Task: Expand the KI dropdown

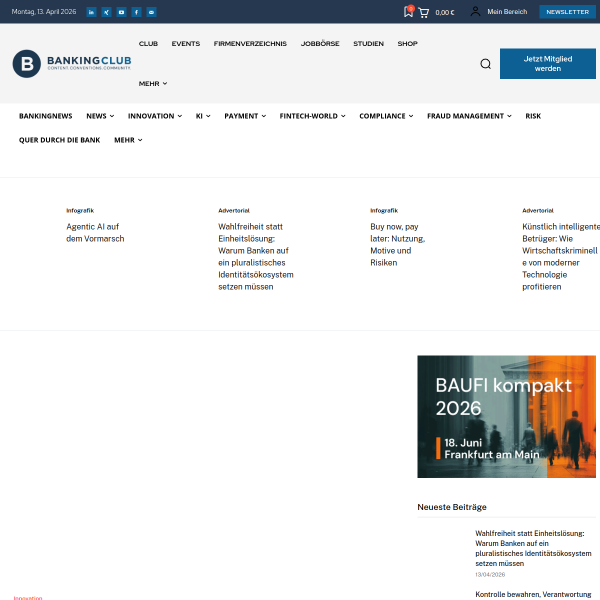Action: 203,116
